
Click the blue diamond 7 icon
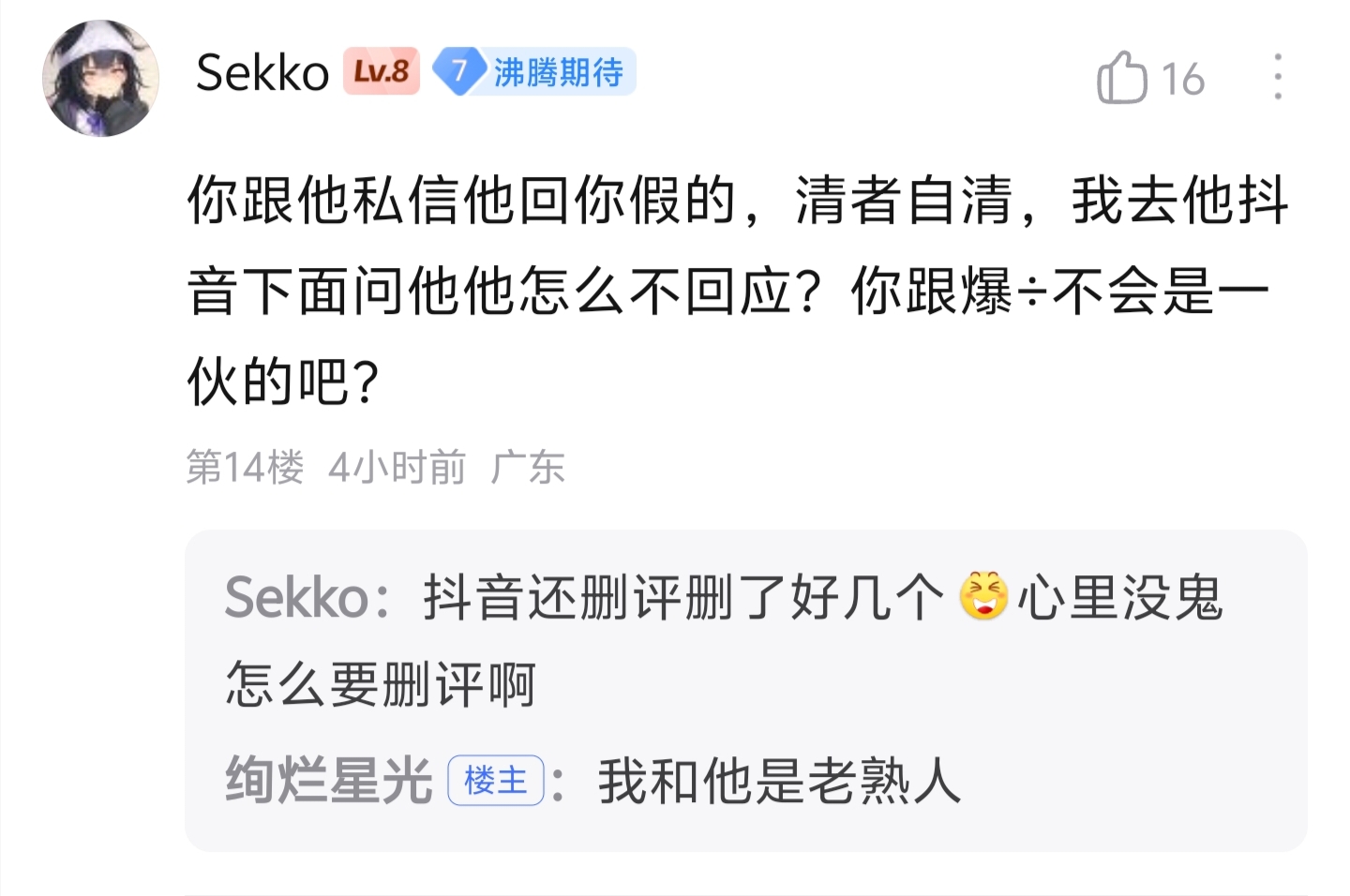[458, 72]
